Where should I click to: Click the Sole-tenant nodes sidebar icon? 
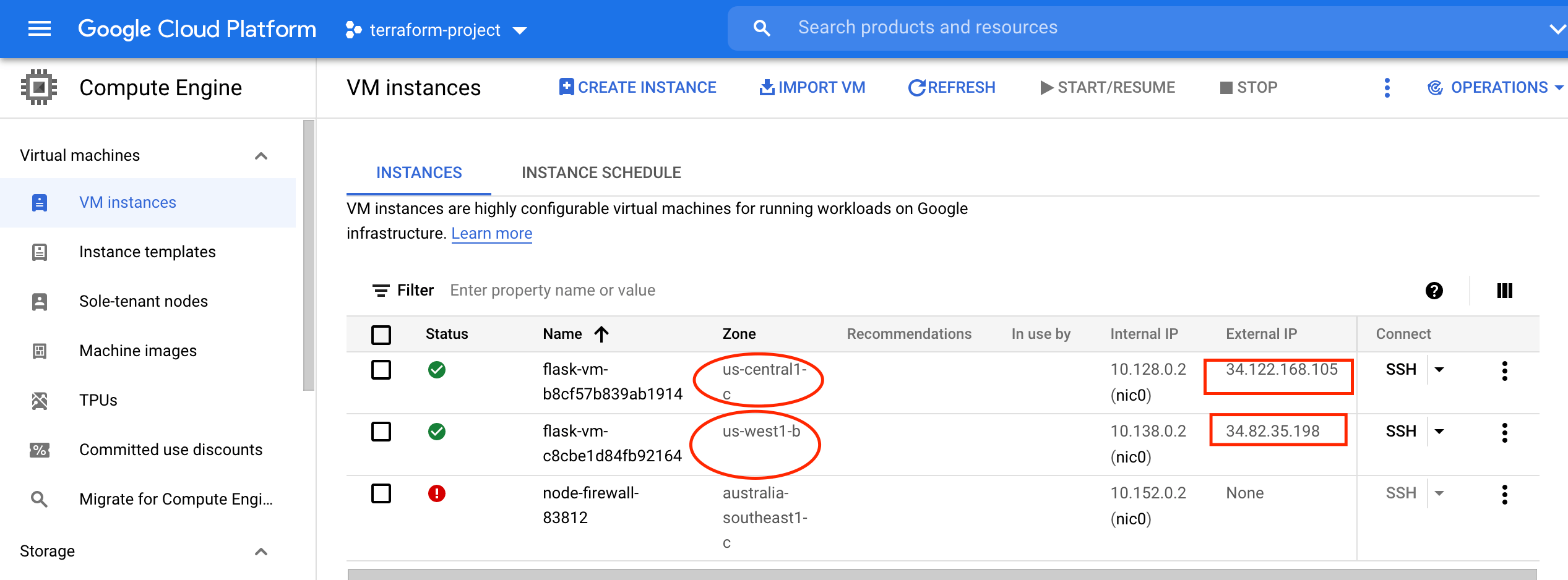40,301
